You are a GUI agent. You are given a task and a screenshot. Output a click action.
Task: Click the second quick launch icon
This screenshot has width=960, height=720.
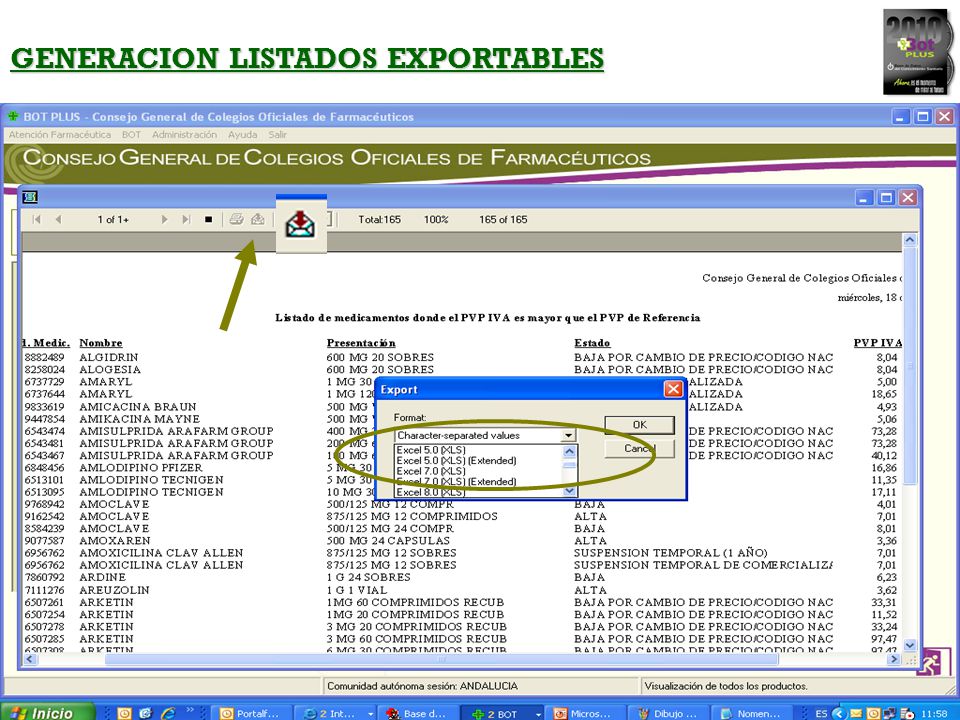click(x=146, y=713)
